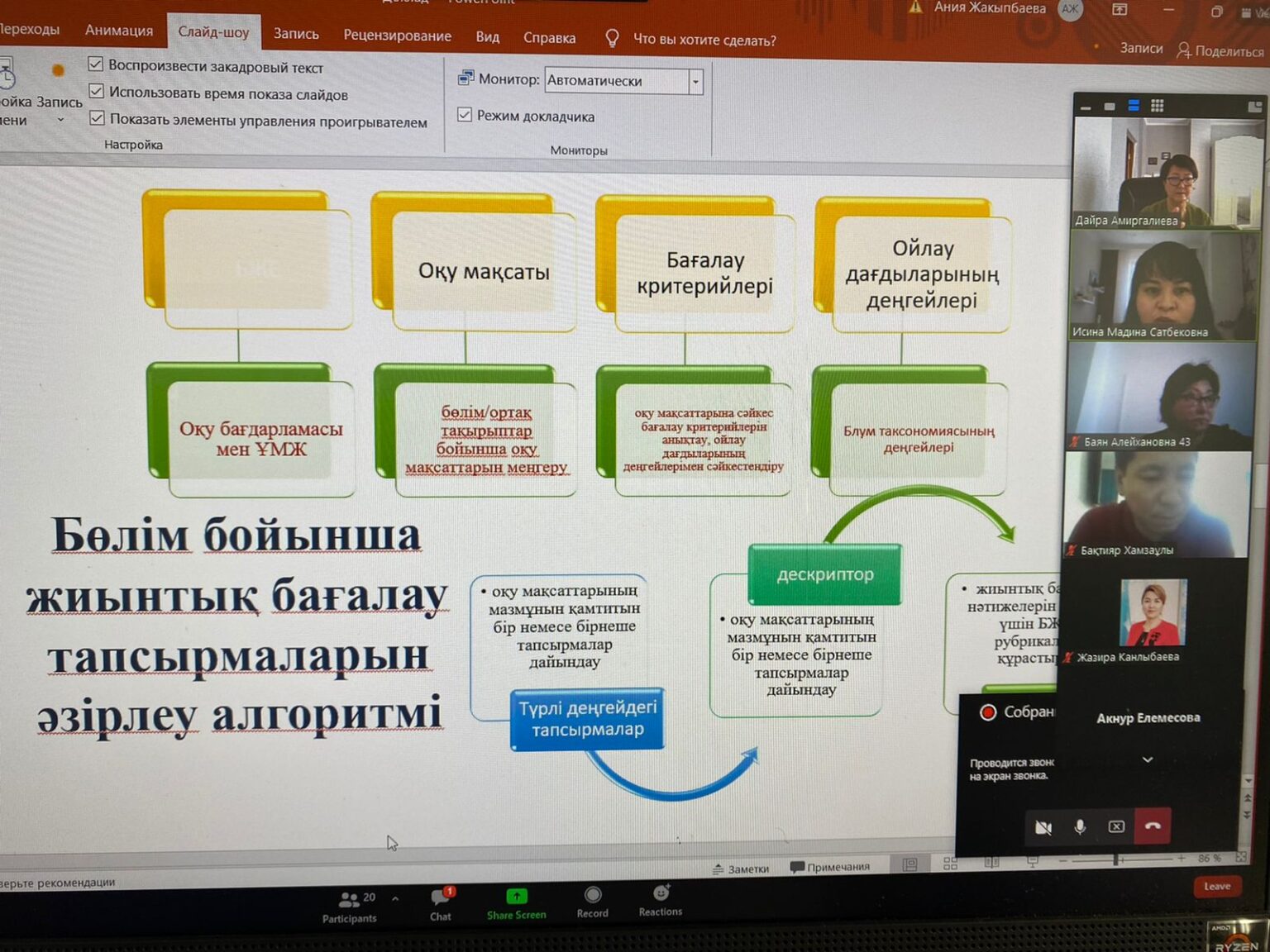Disable 'Режим докладчика' checkbox
The width and height of the screenshot is (1270, 952).
pyautogui.click(x=465, y=115)
